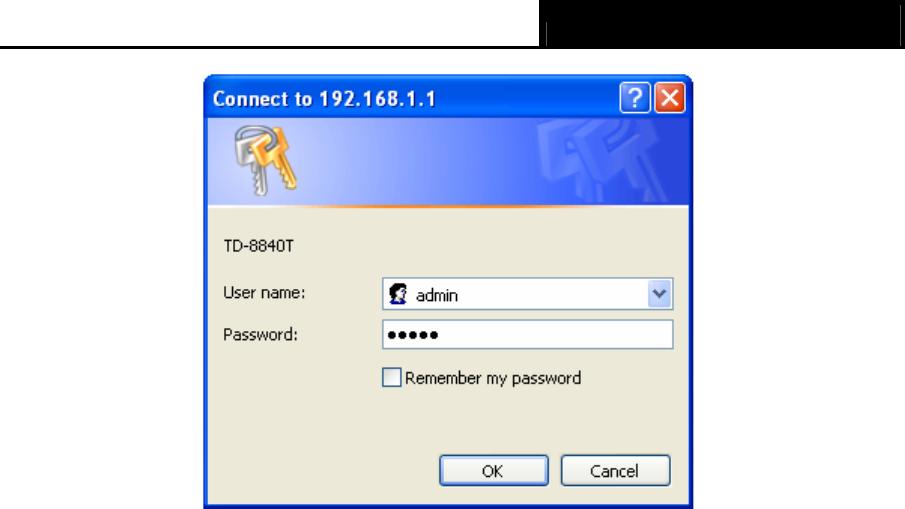Viewport: 905px width, 509px height.
Task: Click the gold and silver keys icon
Action: (x=265, y=160)
